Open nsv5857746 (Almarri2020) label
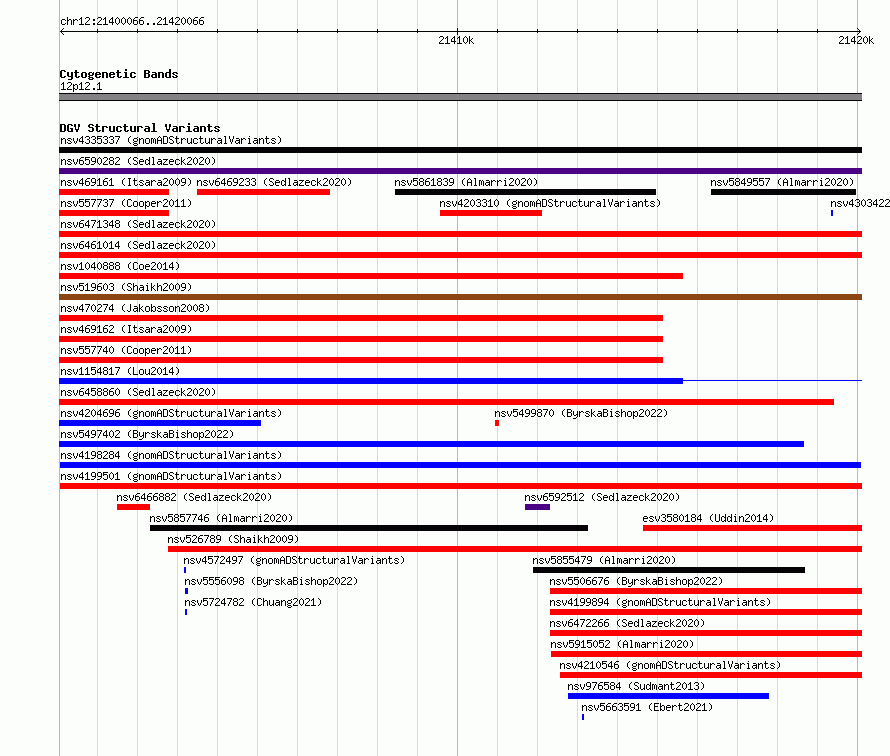Screen dimensions: 890x756 (221, 518)
